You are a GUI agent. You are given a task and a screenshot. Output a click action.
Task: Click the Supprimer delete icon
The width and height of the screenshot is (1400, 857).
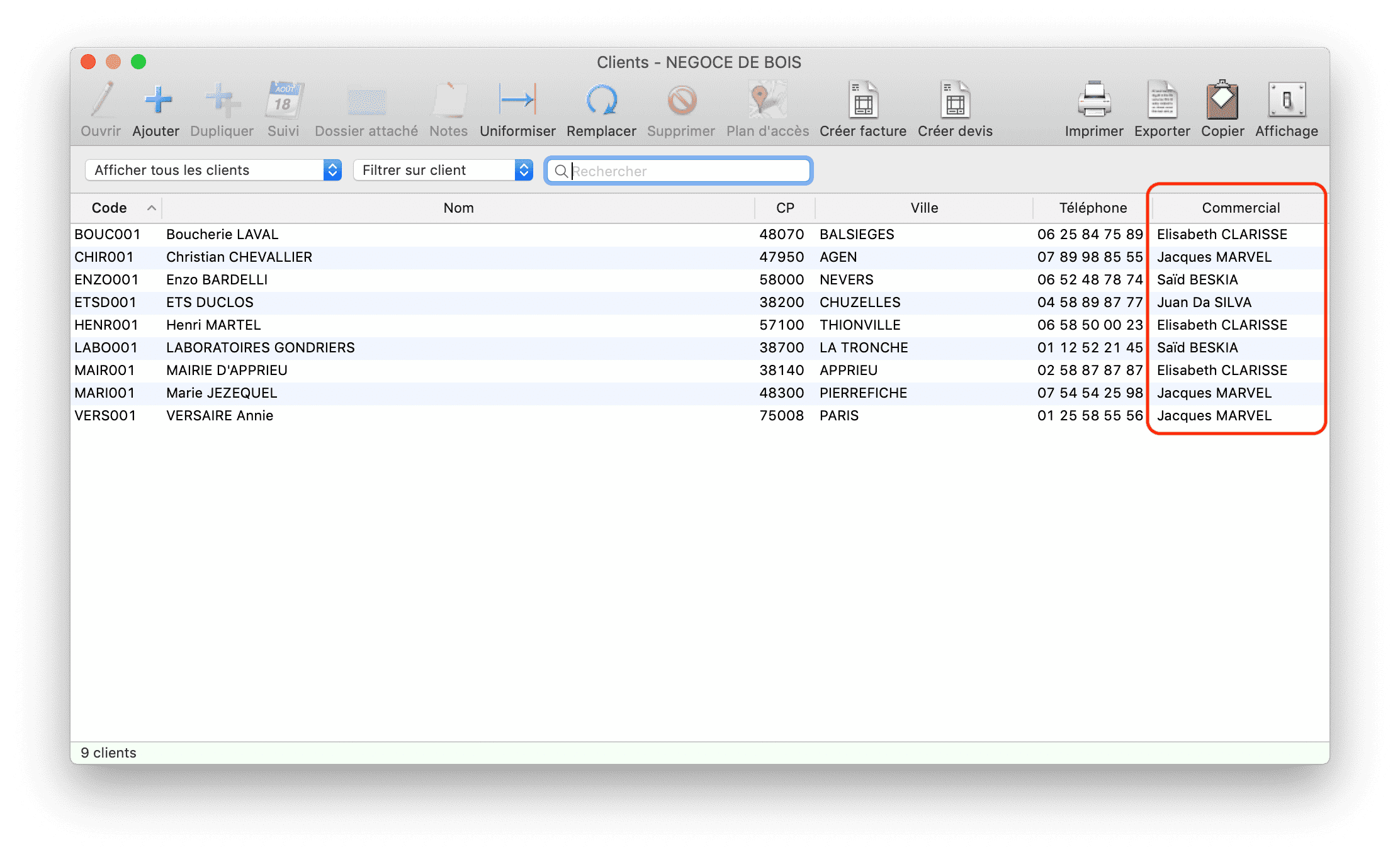pos(681,100)
